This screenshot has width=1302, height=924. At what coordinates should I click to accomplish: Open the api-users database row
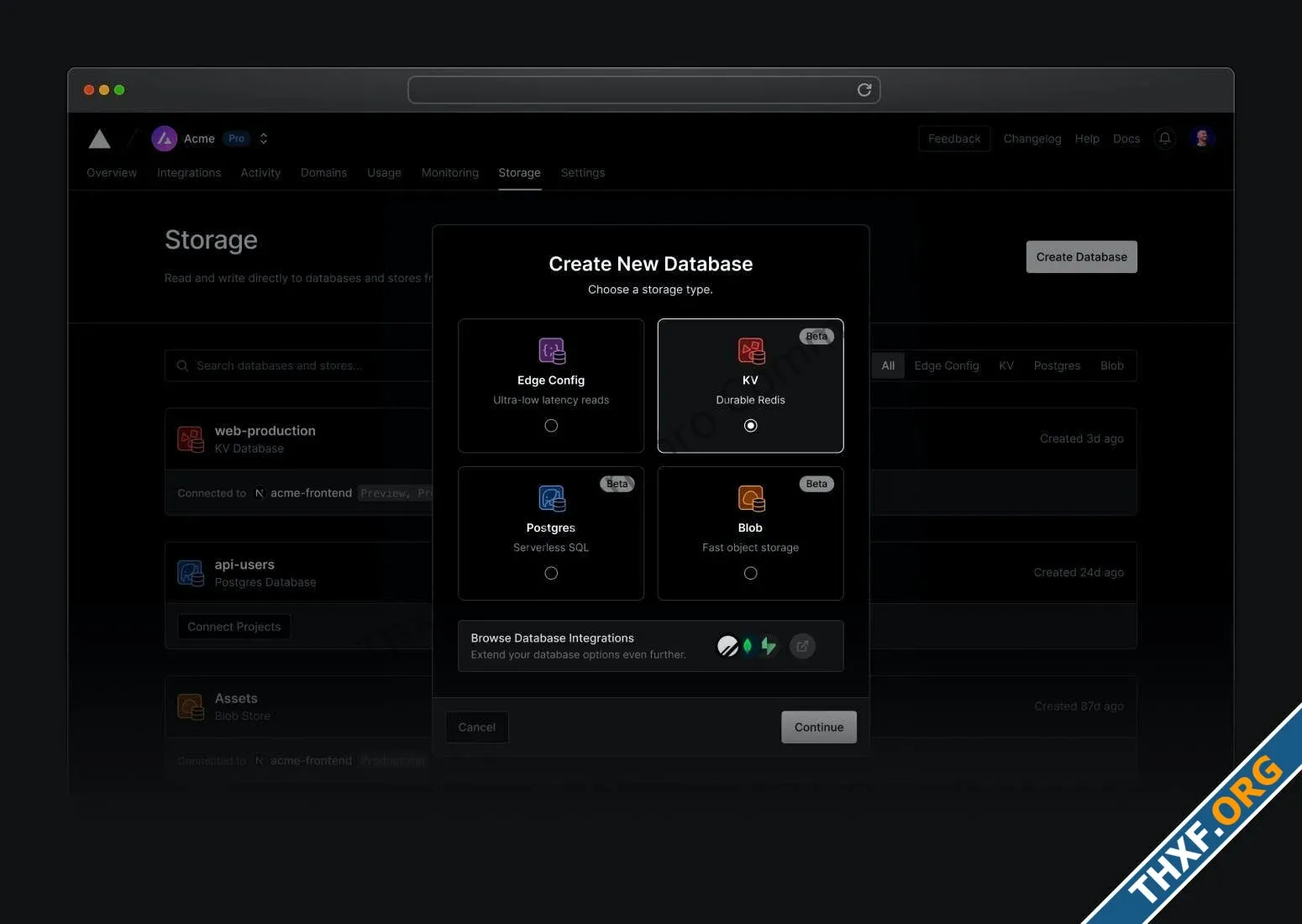(651, 573)
